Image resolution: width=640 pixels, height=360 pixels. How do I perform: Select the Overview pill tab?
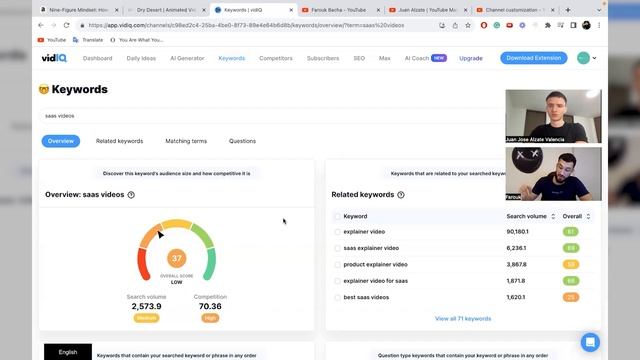pyautogui.click(x=61, y=141)
